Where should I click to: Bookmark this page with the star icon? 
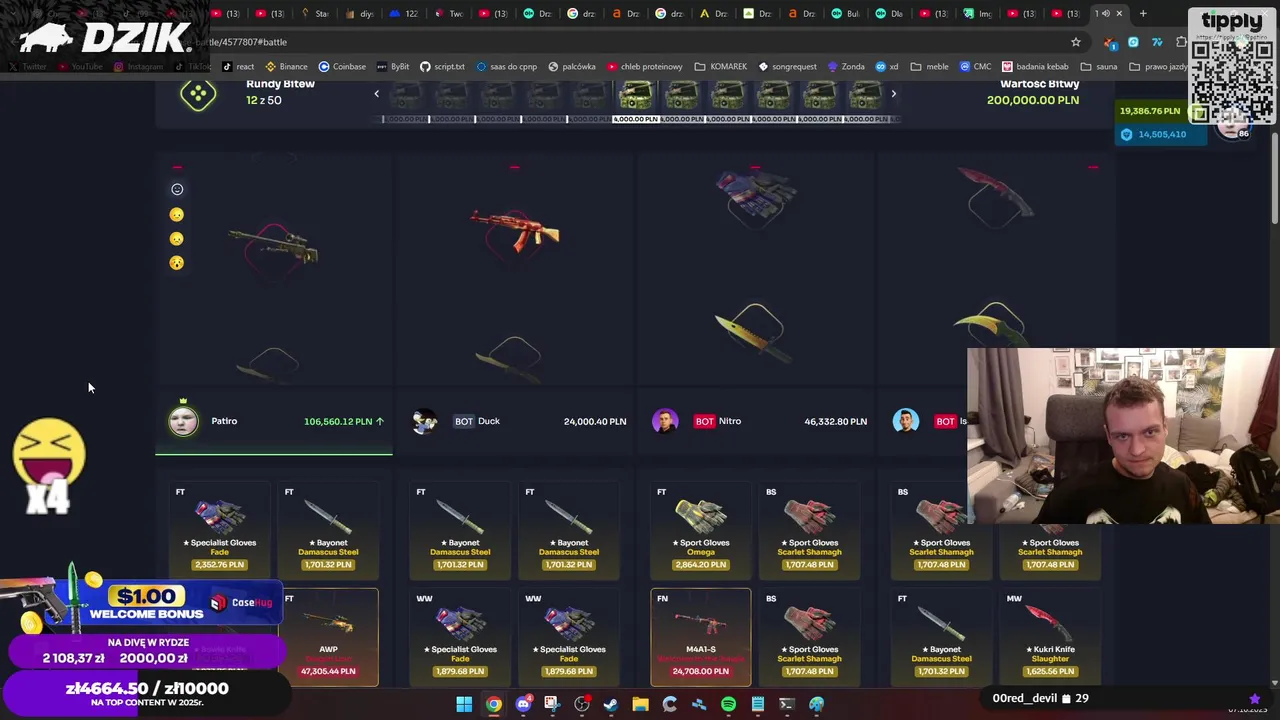point(1076,42)
